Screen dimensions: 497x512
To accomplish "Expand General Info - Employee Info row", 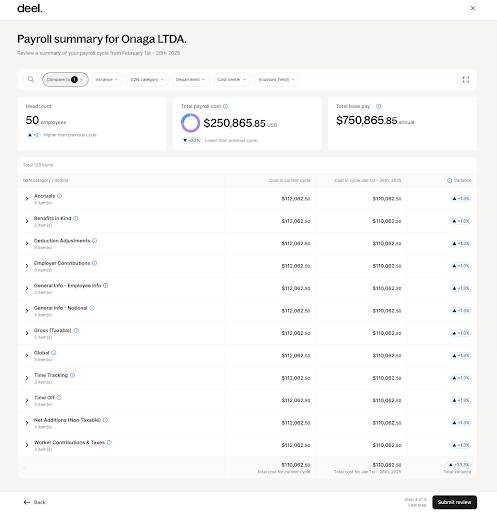I will pos(27,288).
